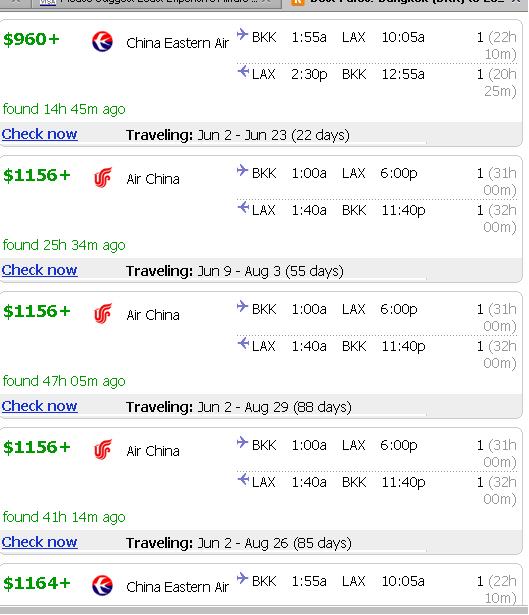Close the Best Fares Bangkok browser tab
This screenshot has width=529, height=615.
[x=516, y=2]
